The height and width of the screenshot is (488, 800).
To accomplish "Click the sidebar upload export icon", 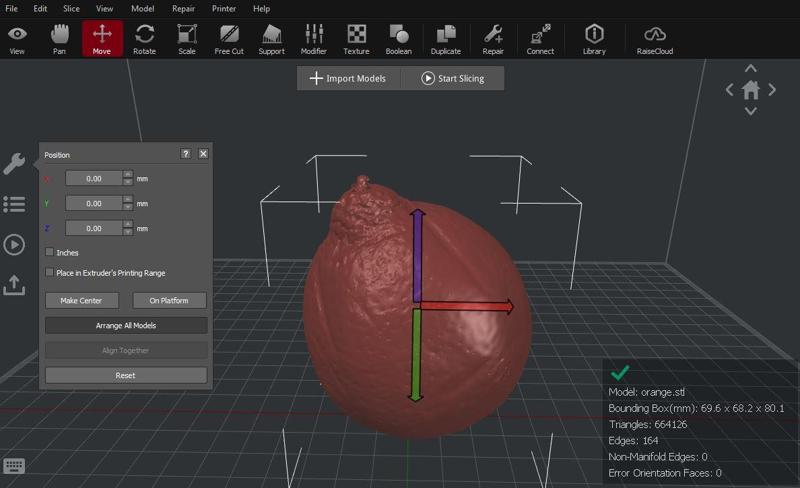I will [x=14, y=285].
